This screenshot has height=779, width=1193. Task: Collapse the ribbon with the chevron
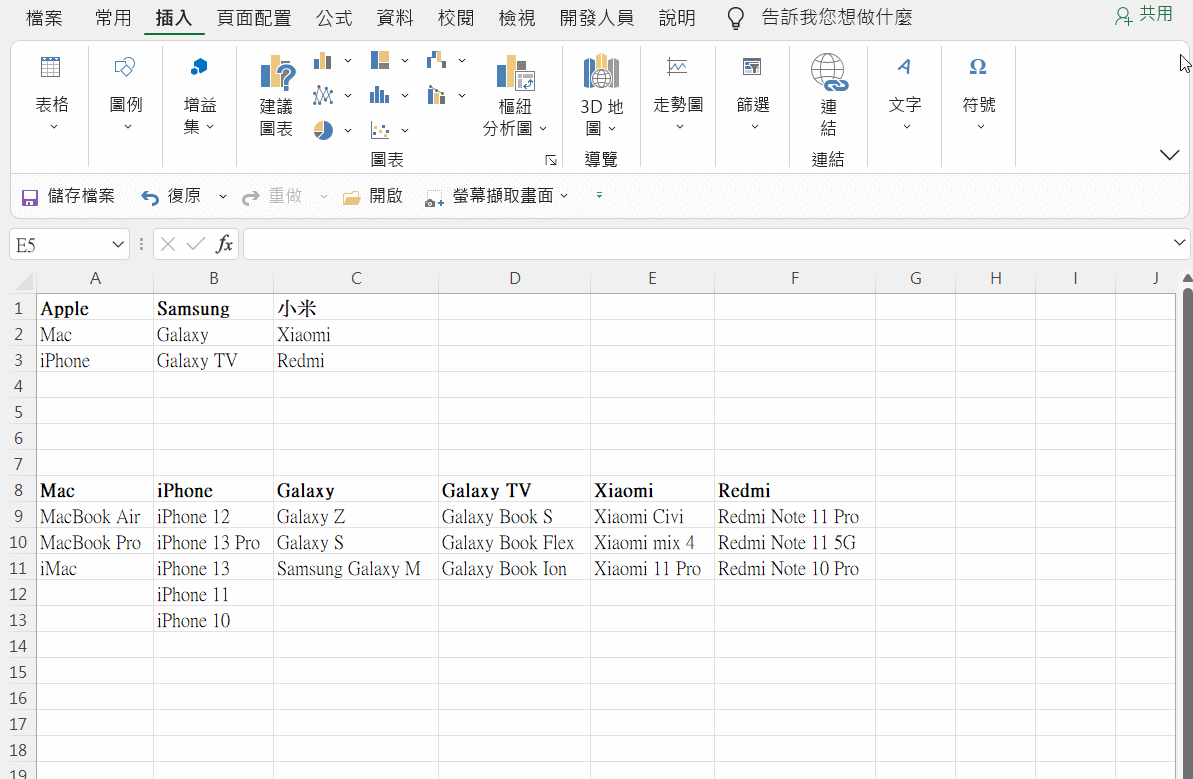tap(1169, 155)
